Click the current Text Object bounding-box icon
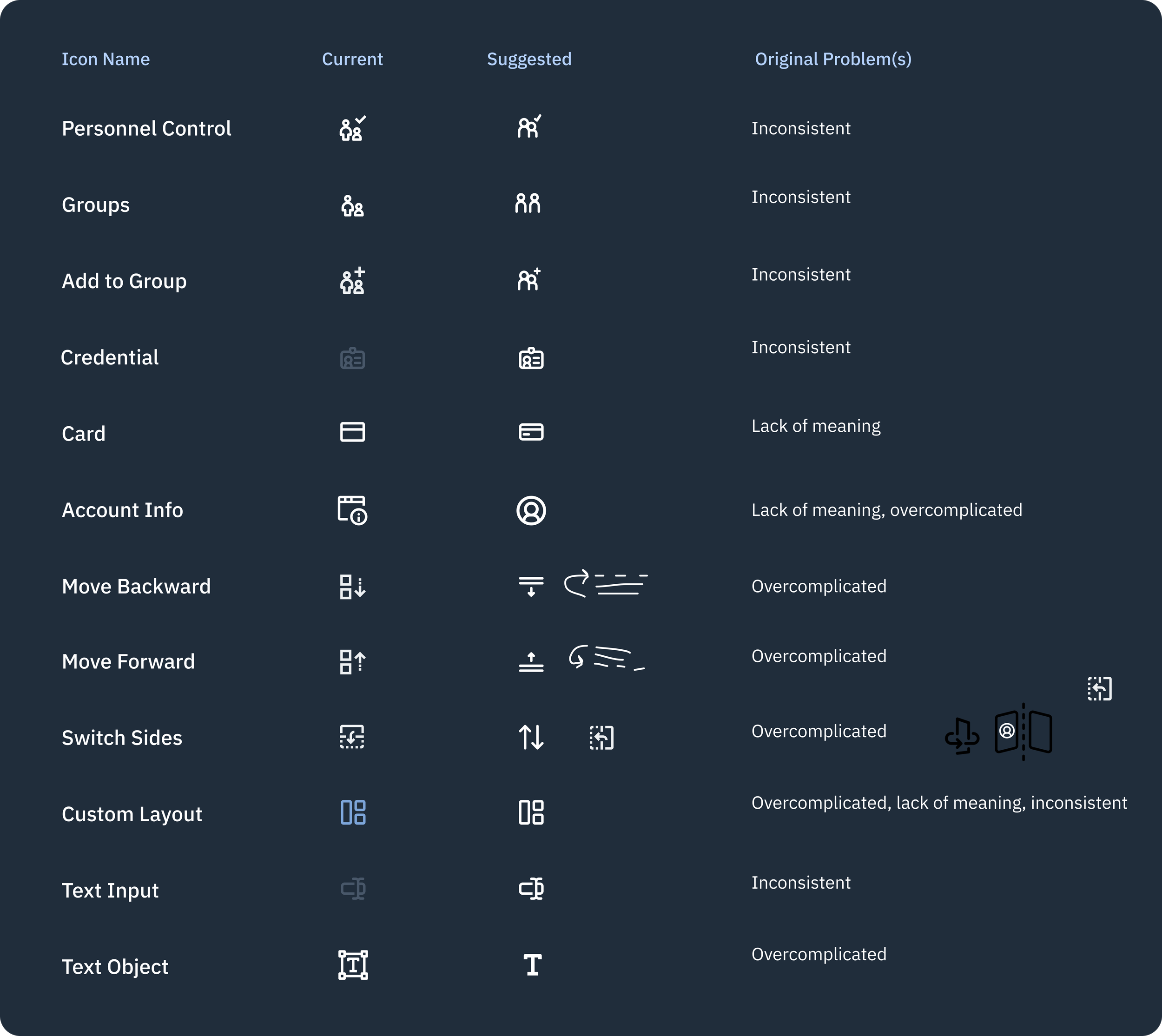The width and height of the screenshot is (1162, 1036). pos(353,965)
